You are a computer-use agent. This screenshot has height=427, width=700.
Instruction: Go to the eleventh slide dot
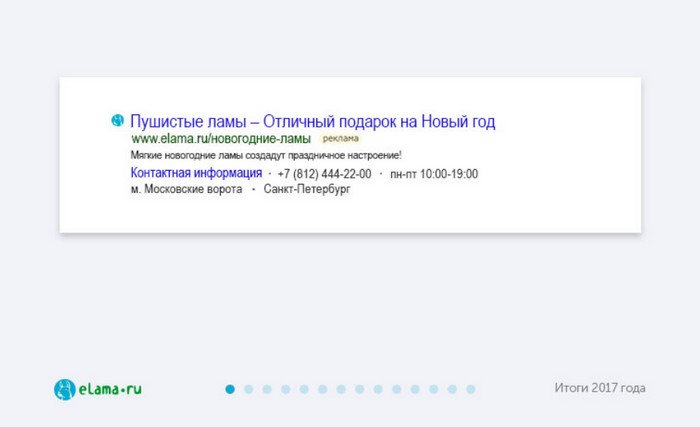click(x=415, y=389)
